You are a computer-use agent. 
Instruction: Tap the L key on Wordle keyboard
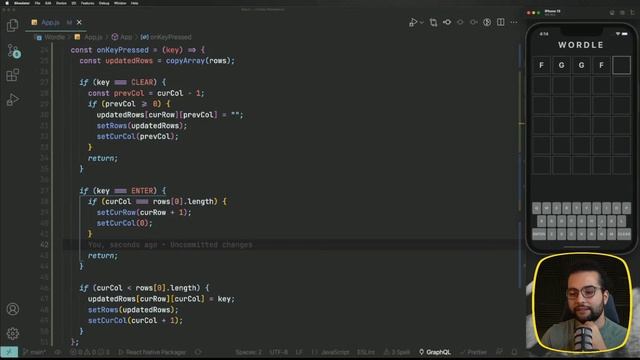coord(622,221)
